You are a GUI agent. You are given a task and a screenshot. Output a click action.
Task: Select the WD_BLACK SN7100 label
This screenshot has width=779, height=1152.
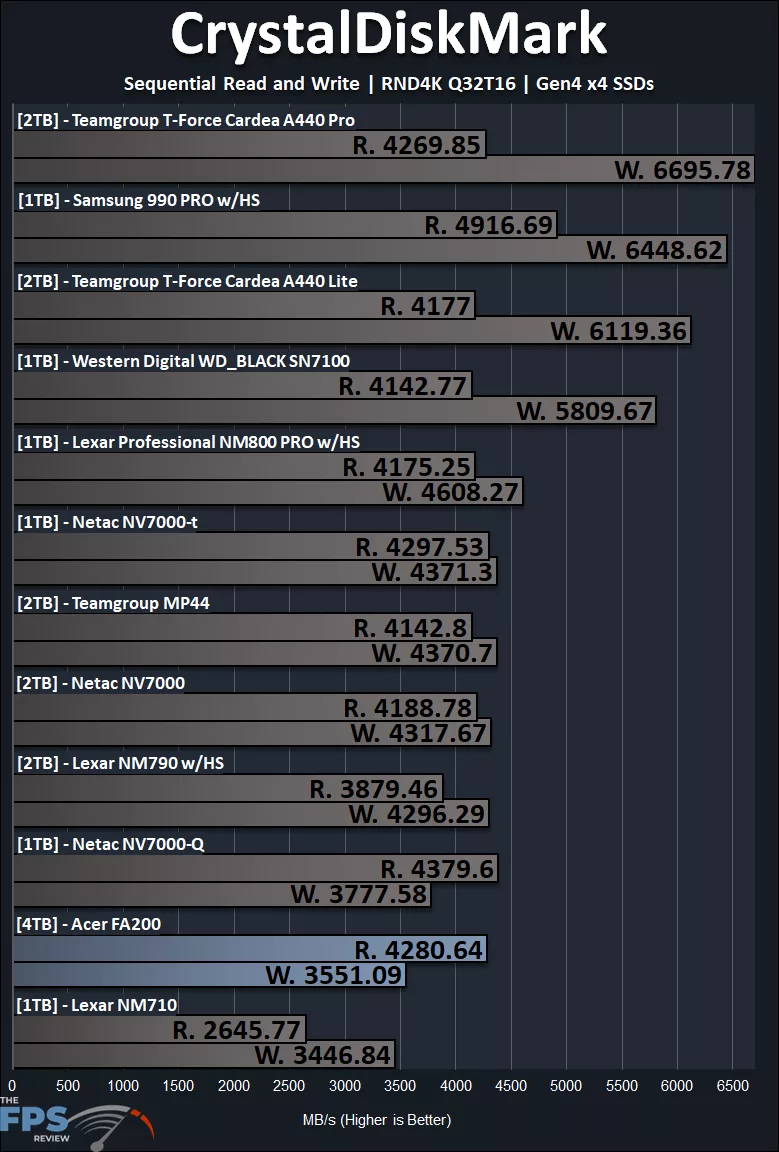coord(184,361)
